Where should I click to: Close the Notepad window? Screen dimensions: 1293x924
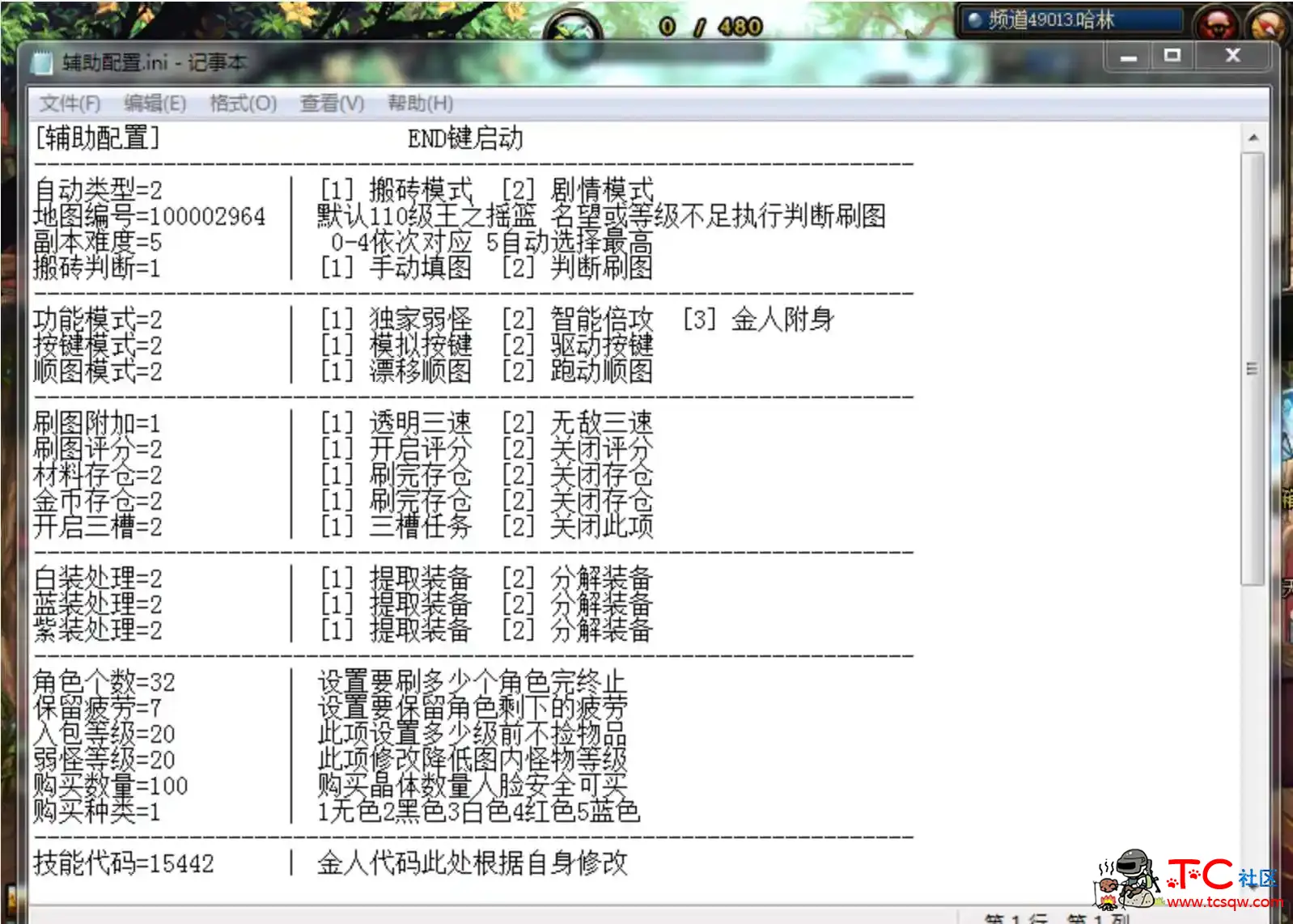(1232, 56)
